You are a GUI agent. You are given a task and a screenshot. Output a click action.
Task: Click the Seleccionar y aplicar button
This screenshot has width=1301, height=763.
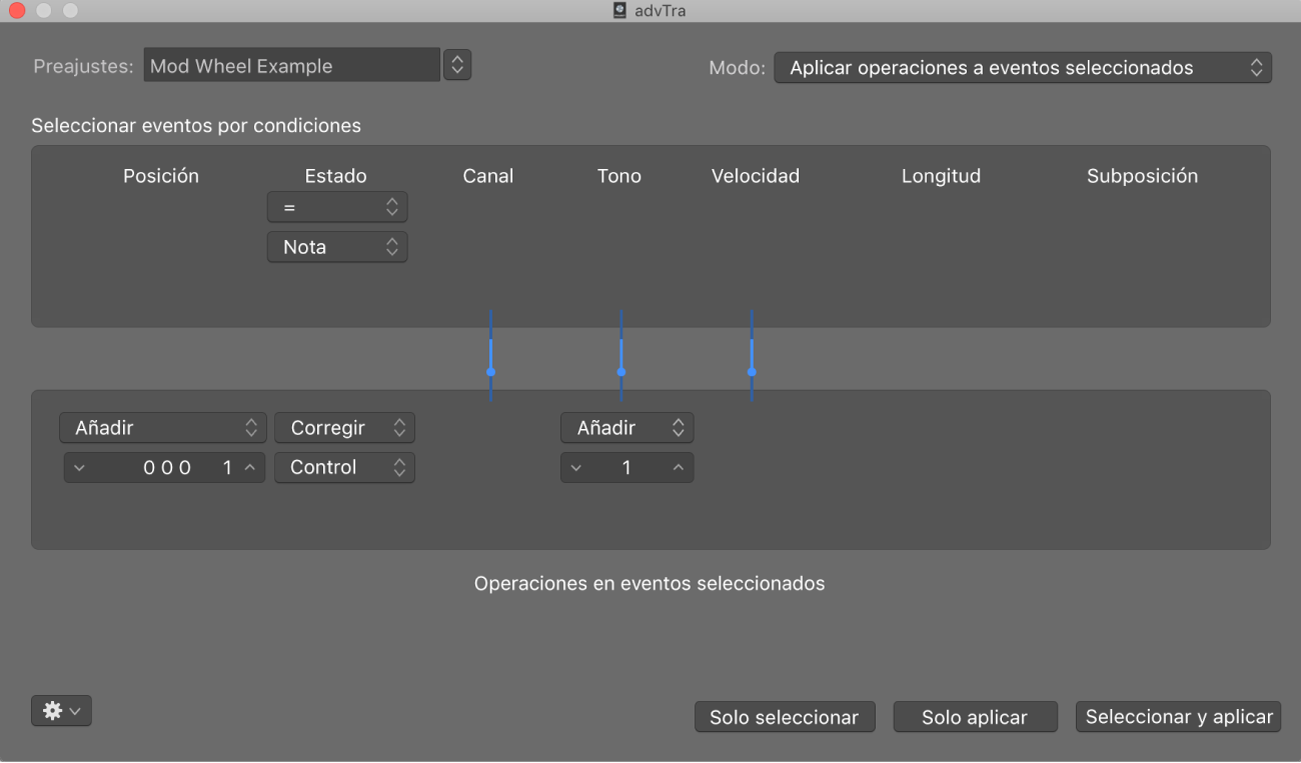click(x=1178, y=717)
